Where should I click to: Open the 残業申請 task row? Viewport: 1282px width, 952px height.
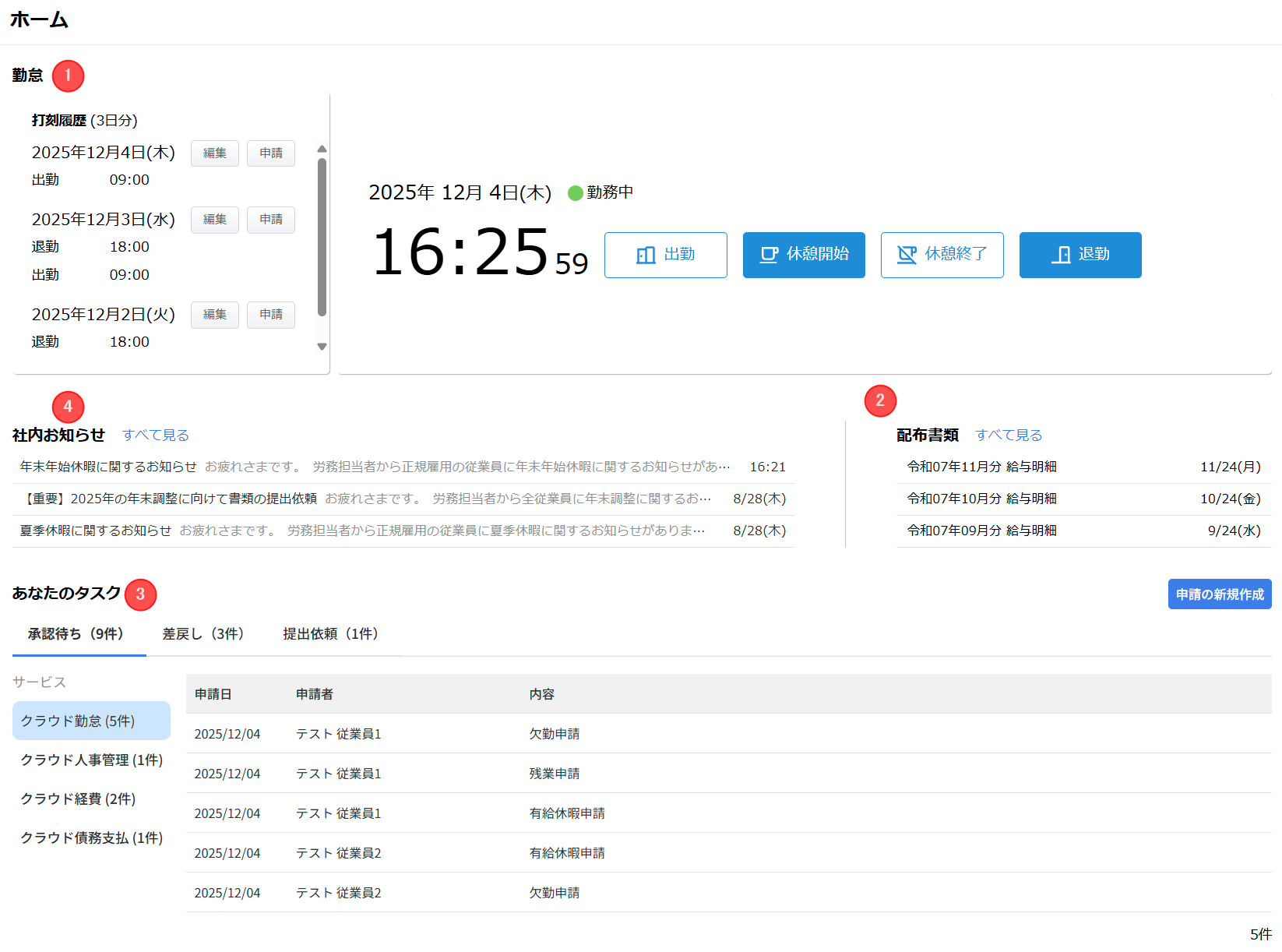point(555,774)
